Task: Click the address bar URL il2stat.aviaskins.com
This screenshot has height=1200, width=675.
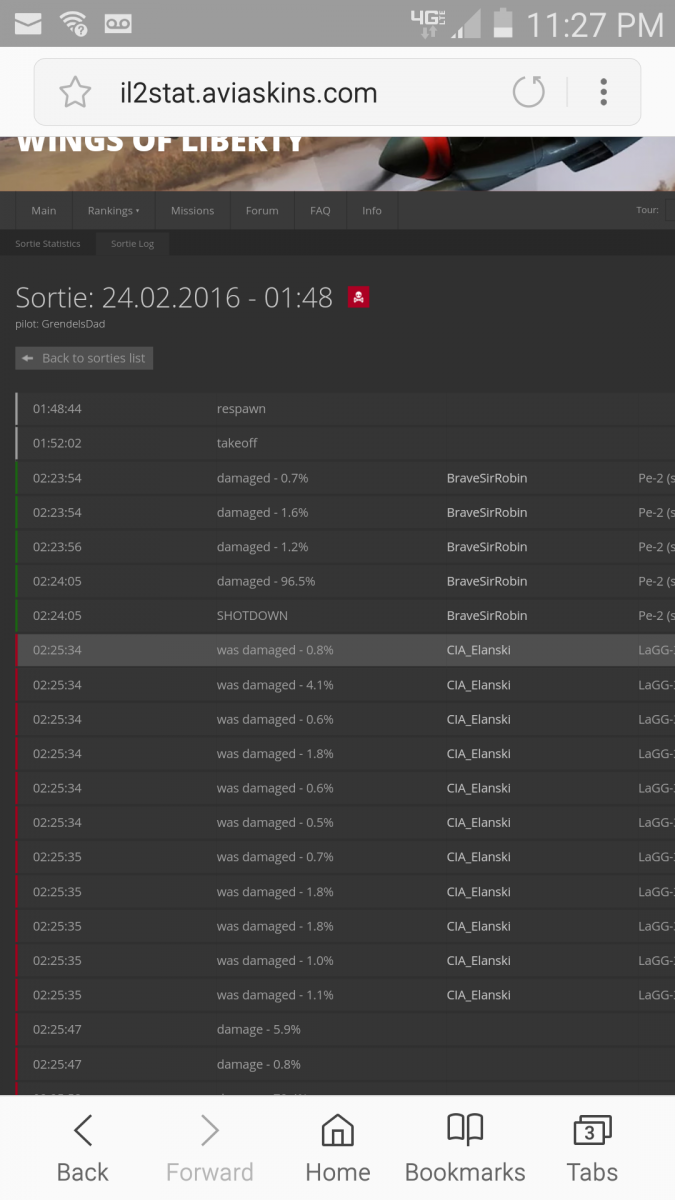Action: [x=247, y=94]
